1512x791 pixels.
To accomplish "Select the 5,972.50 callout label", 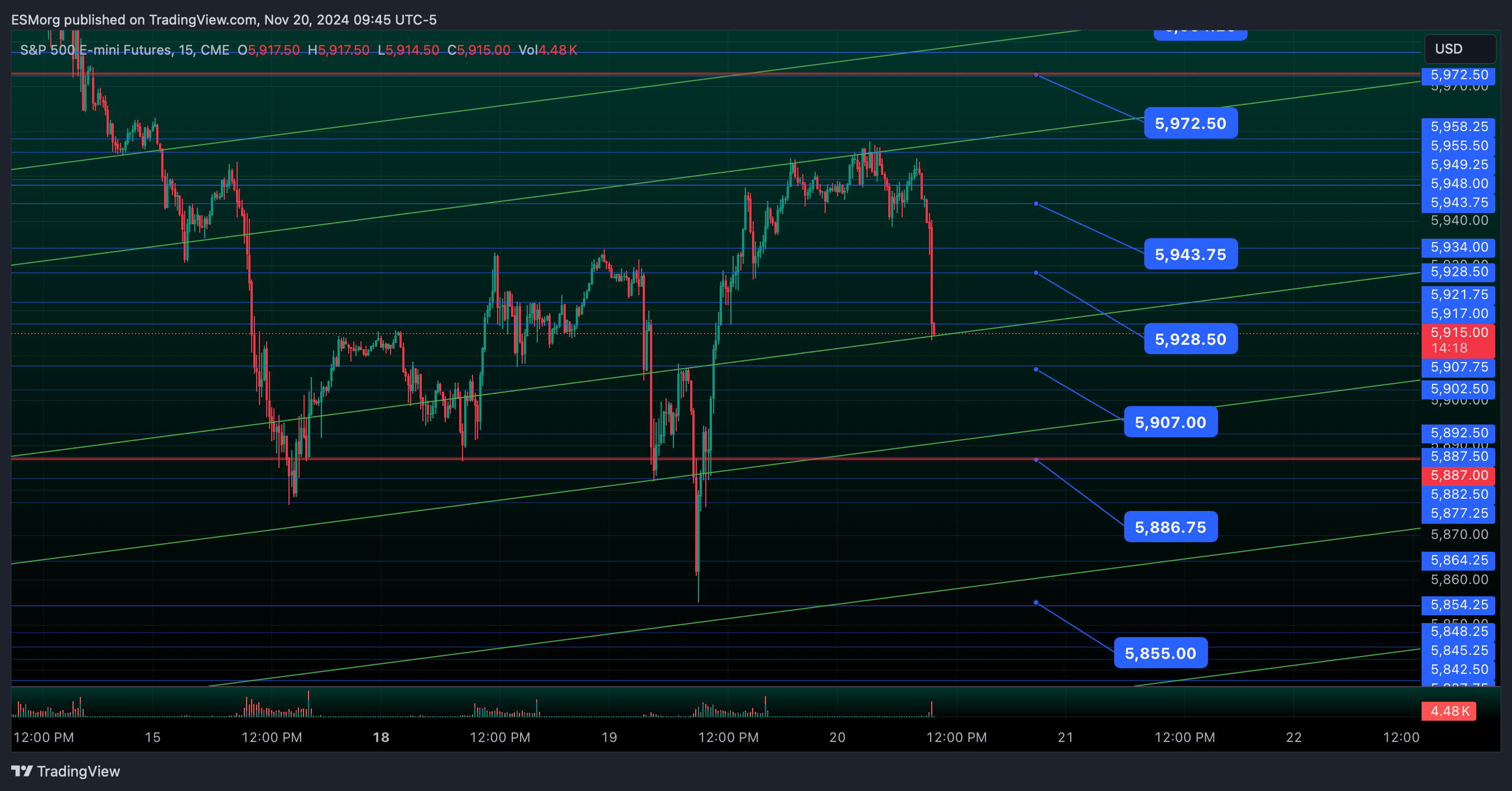I will pos(1190,123).
